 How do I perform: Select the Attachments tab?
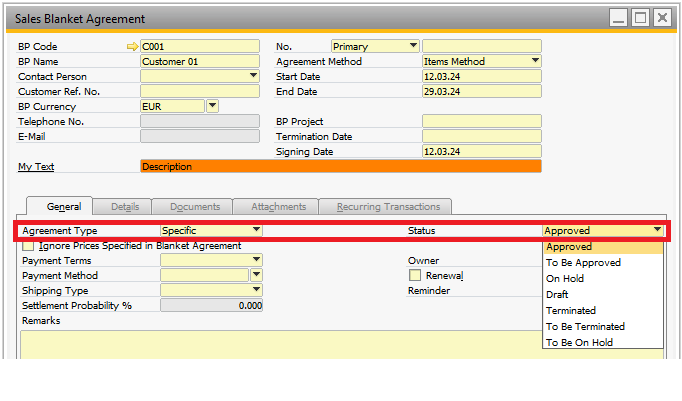(278, 207)
